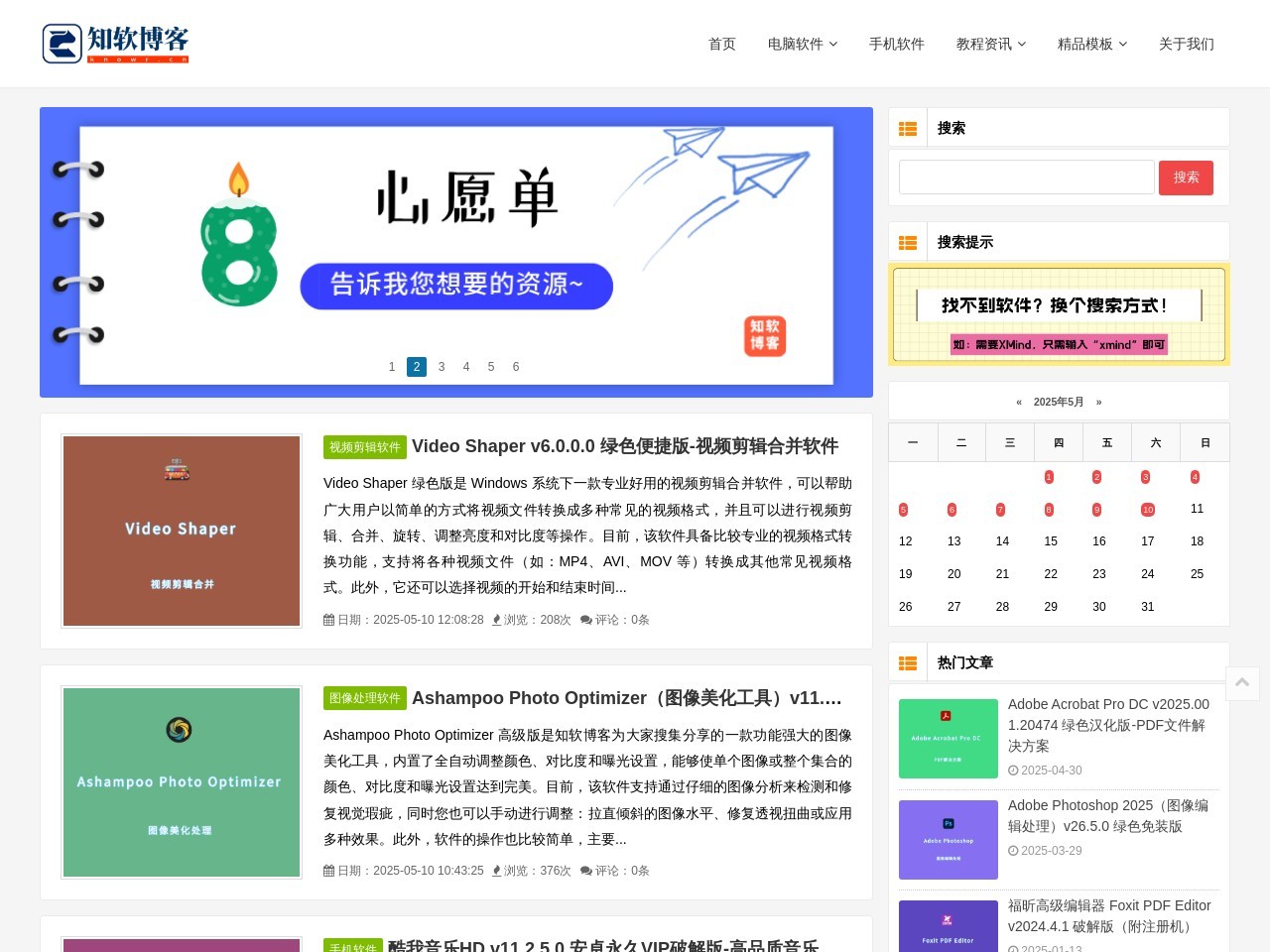The image size is (1270, 952).
Task: Open posts from May 6 in calendar
Action: coord(952,510)
